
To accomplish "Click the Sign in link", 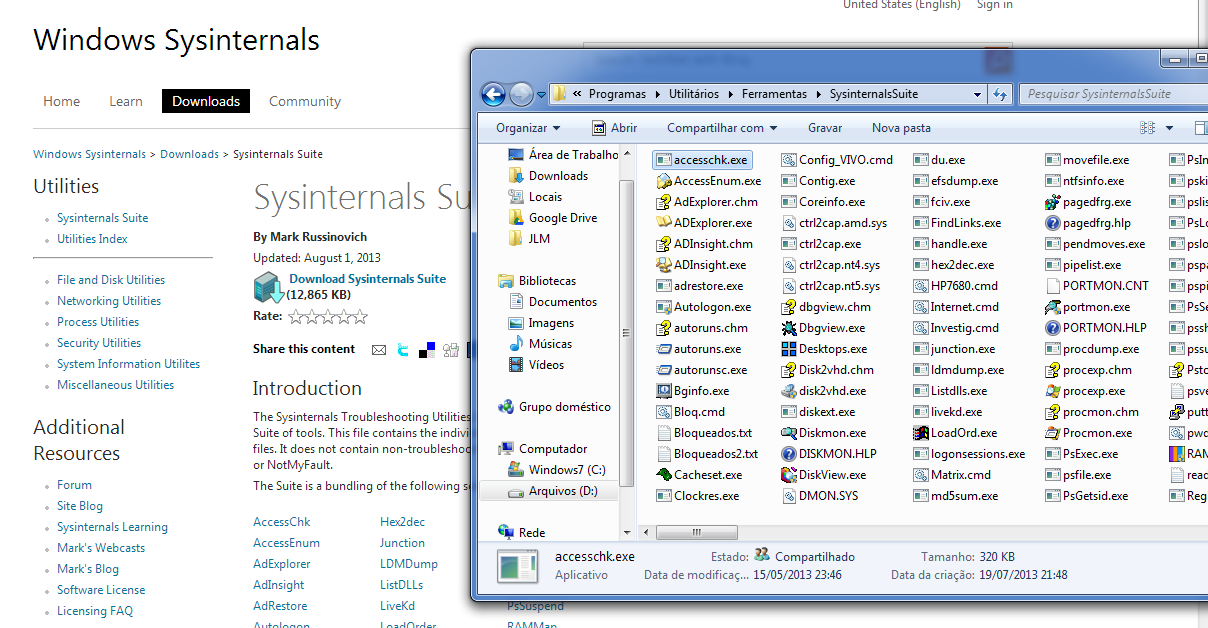I will tap(994, 5).
